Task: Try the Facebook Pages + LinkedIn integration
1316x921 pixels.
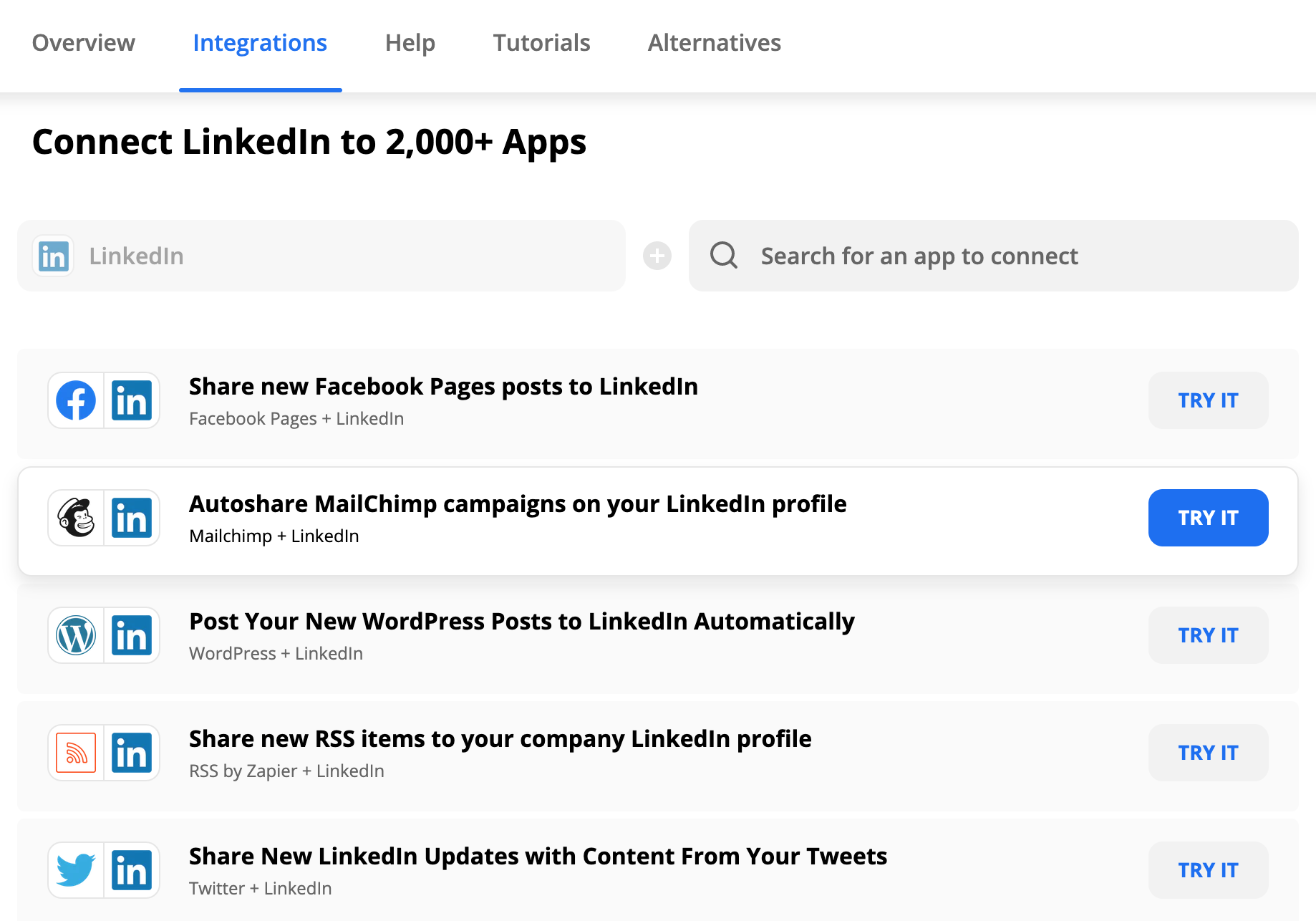Action: (x=1209, y=400)
